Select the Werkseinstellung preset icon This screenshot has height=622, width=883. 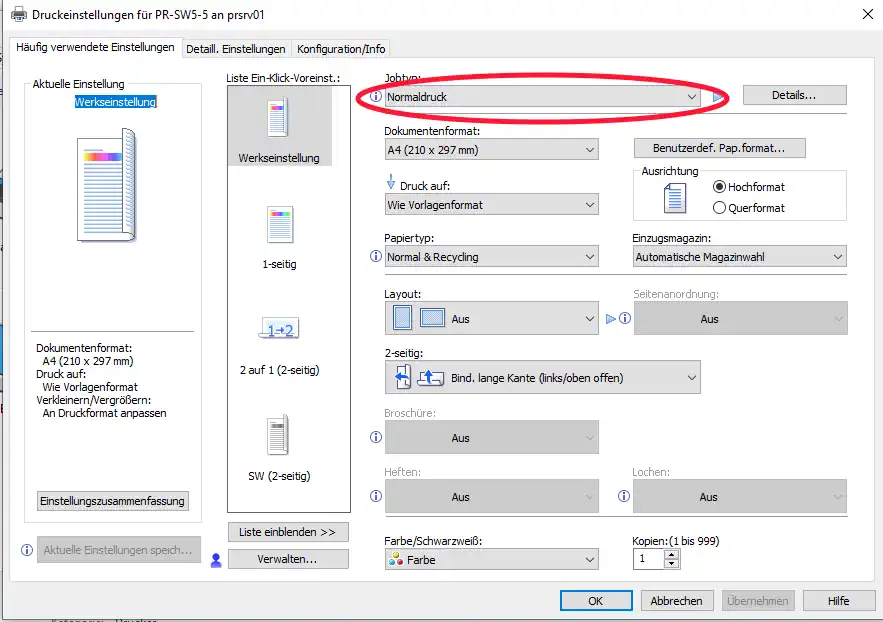click(x=279, y=118)
